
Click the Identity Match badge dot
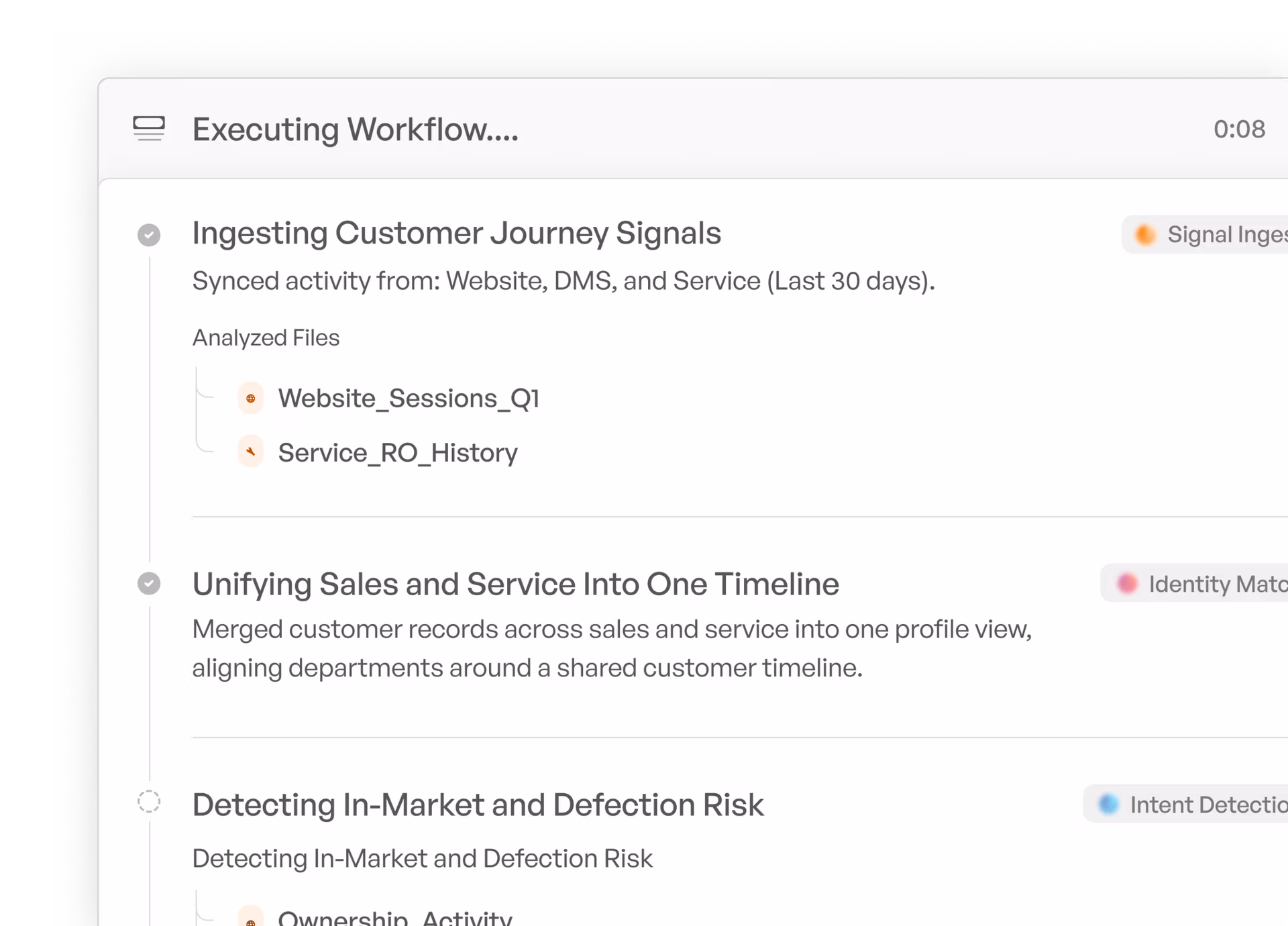tap(1127, 583)
